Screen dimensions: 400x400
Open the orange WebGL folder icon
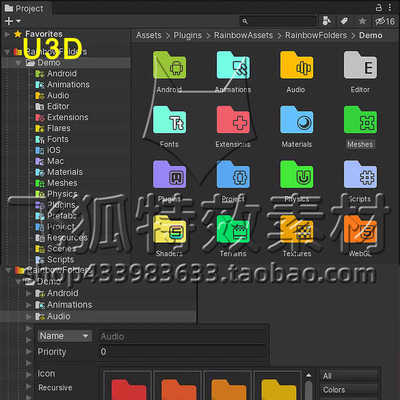click(360, 229)
